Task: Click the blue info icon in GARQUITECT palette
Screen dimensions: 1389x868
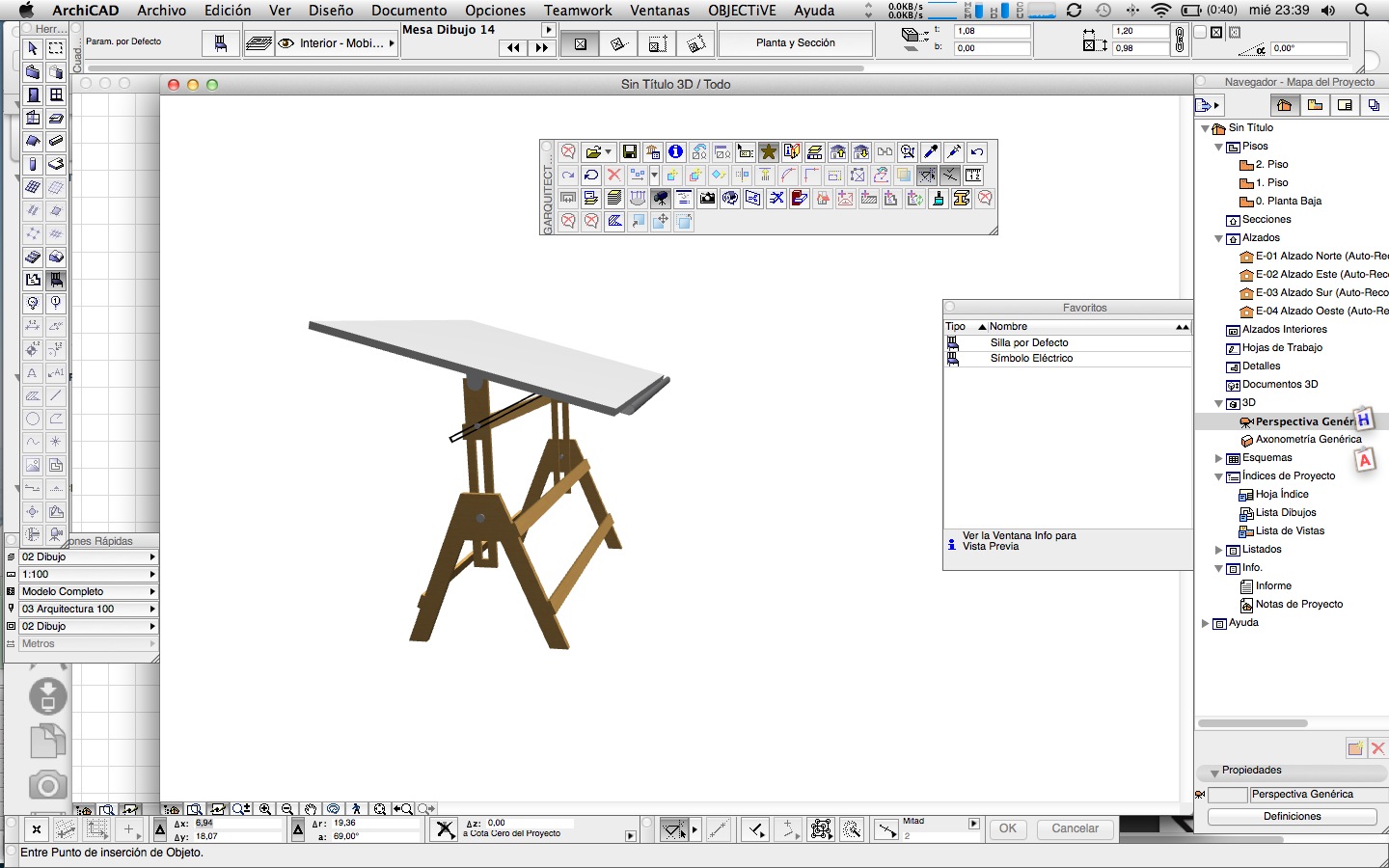Action: tap(675, 152)
